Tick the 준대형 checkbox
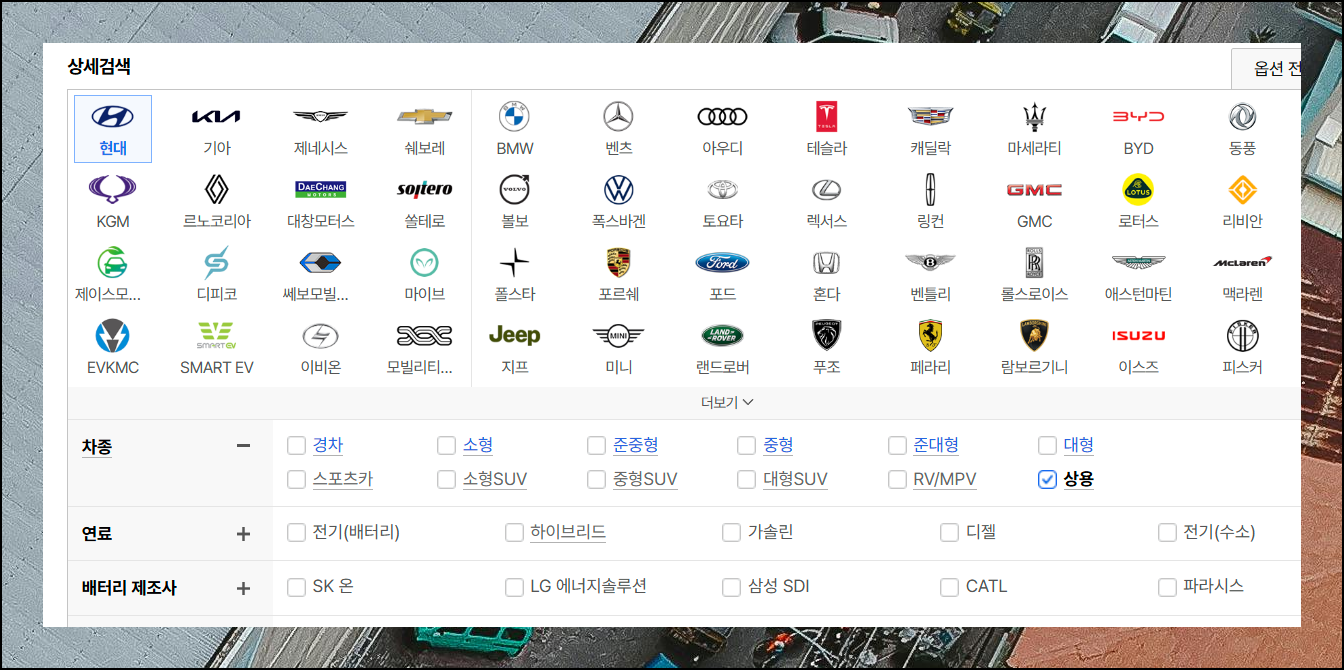Viewport: 1344px width, 670px height. click(896, 445)
